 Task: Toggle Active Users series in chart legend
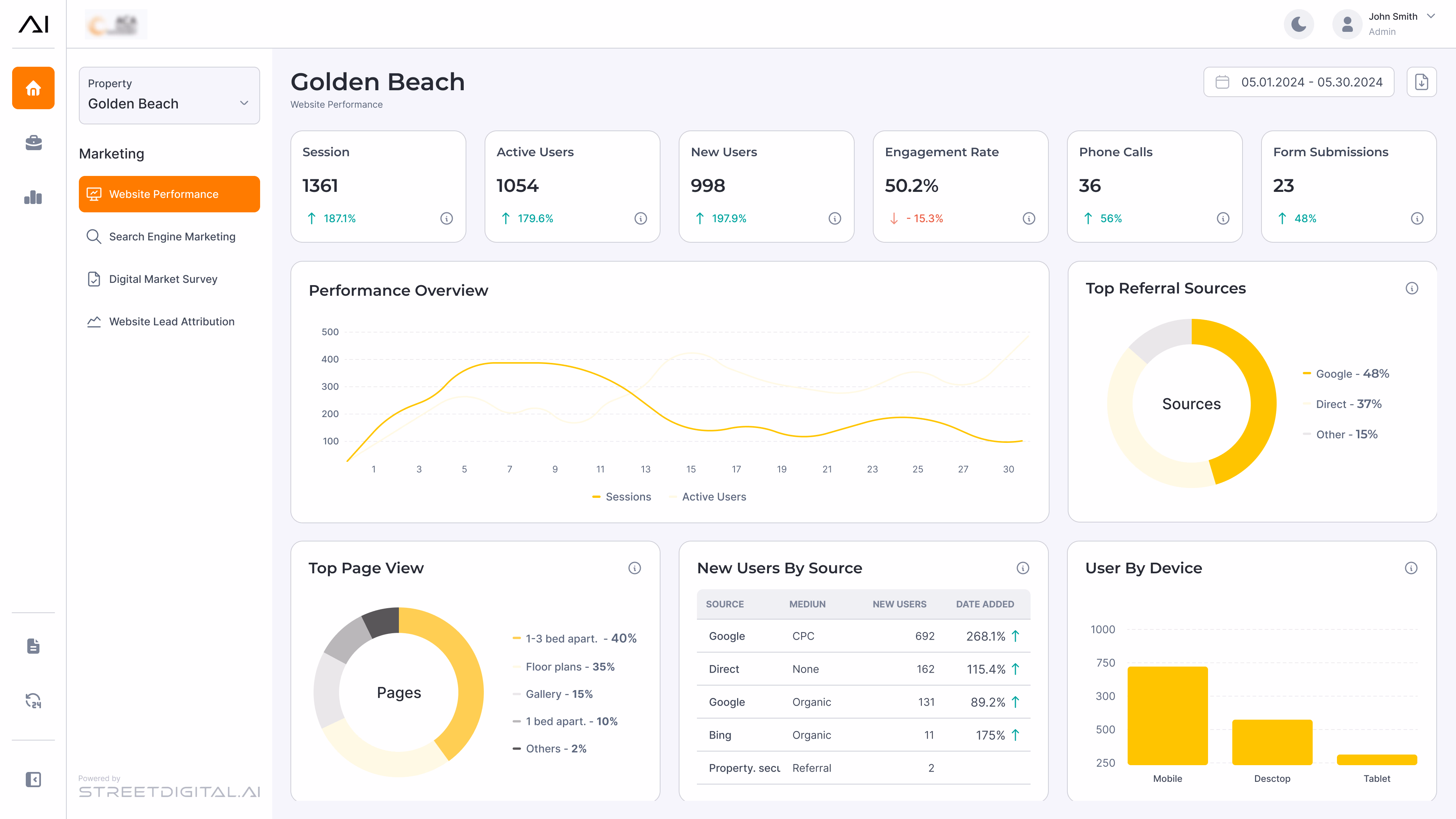tap(707, 496)
